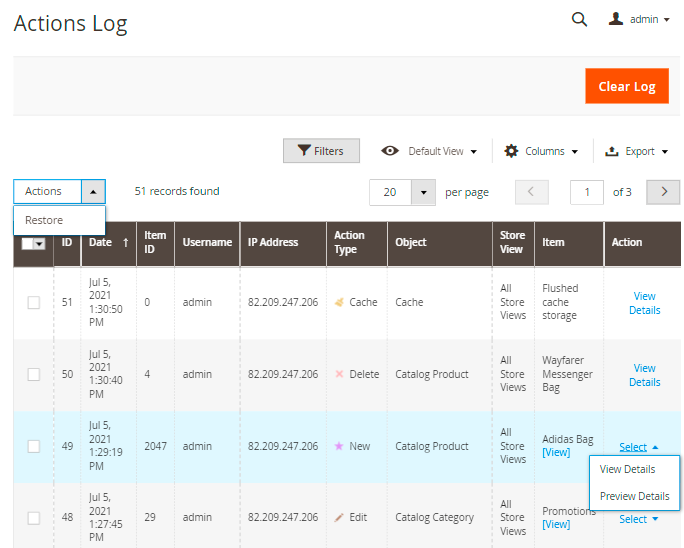Click the View link under Adidas Bag

[x=556, y=452]
